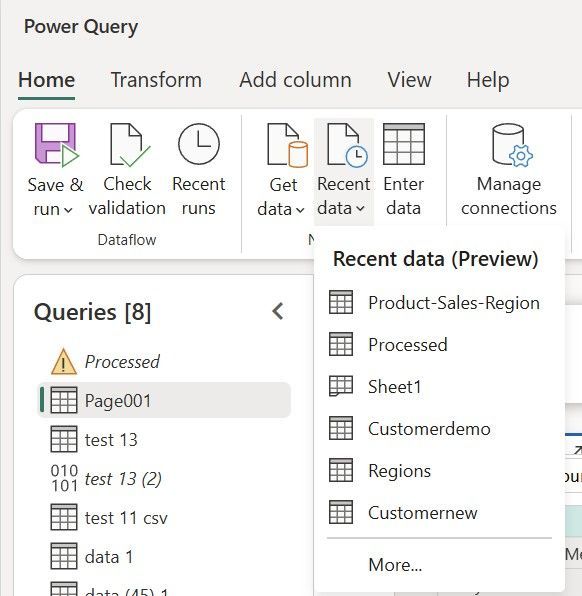This screenshot has width=582, height=596.
Task: Click warning icon beside Processed query
Action: 64,361
